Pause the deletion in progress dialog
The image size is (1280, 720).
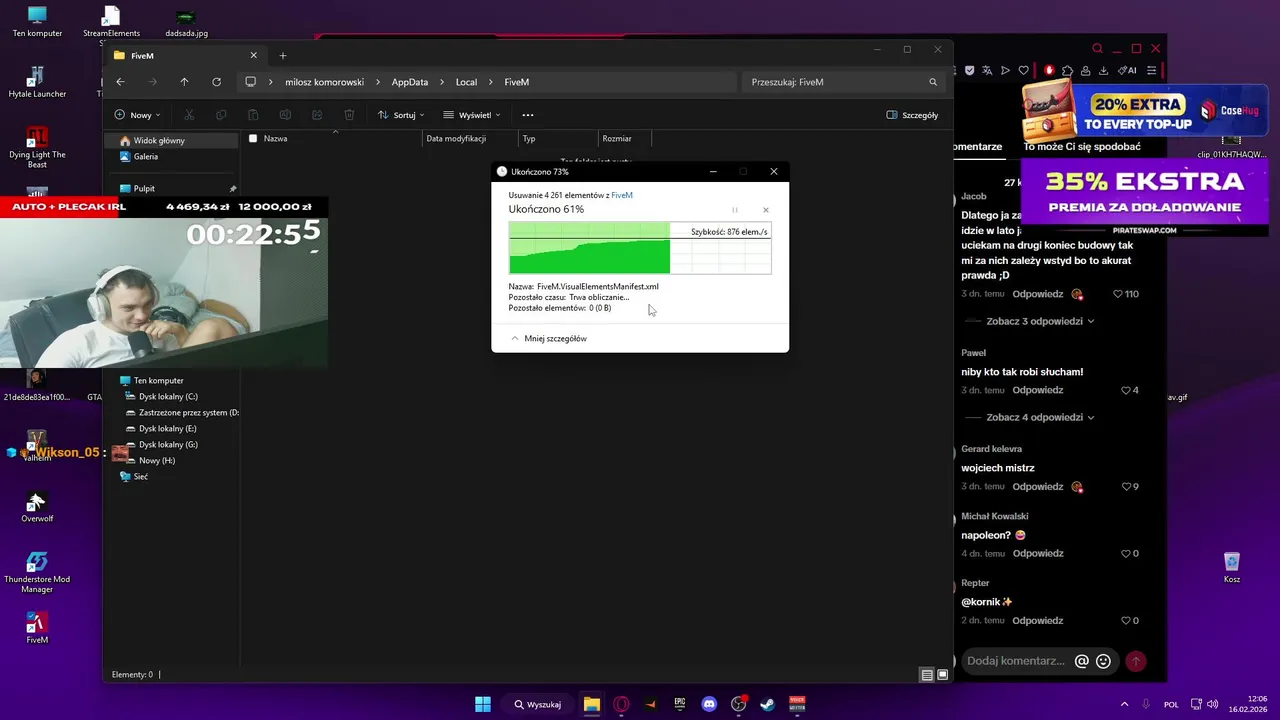735,210
